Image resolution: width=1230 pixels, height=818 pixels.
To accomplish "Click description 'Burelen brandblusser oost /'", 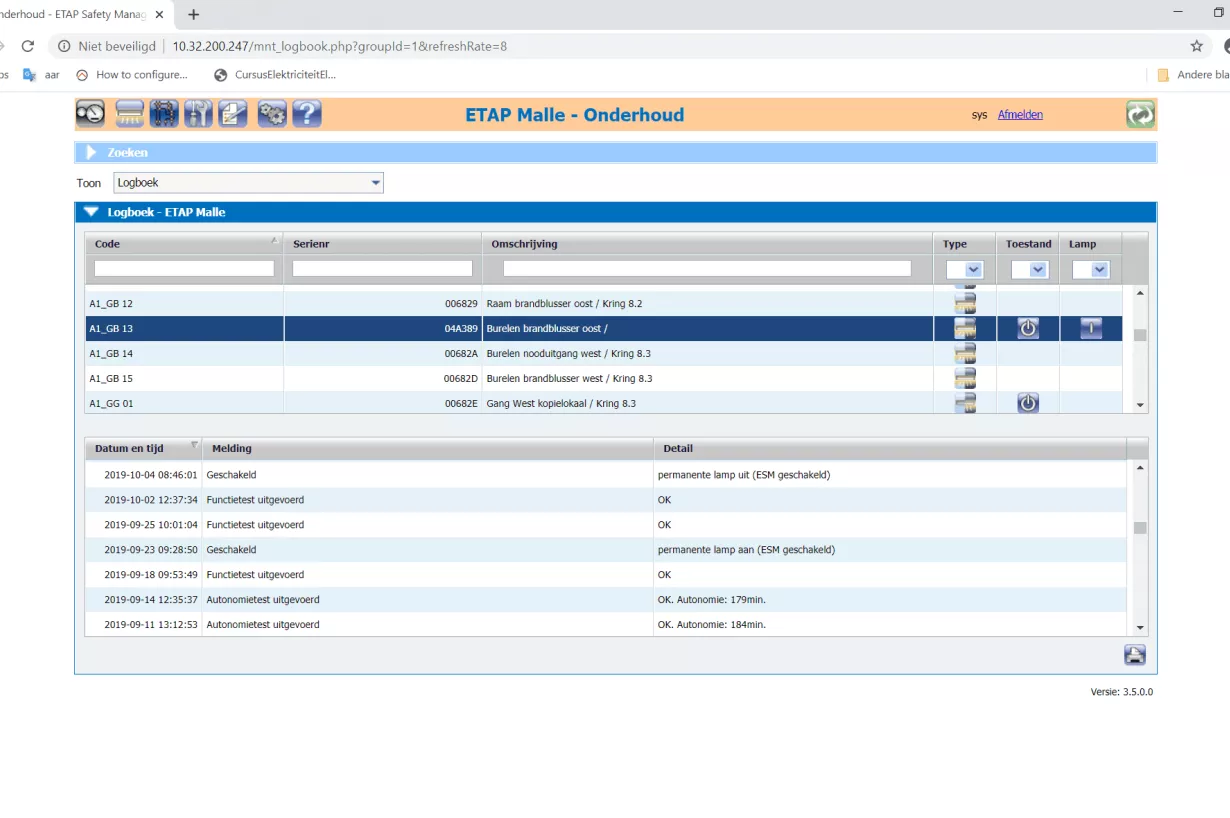I will (x=547, y=329).
